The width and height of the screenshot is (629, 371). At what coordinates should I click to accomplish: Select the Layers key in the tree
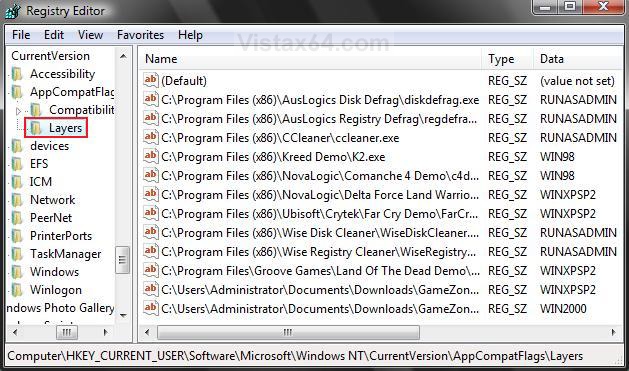pos(65,128)
